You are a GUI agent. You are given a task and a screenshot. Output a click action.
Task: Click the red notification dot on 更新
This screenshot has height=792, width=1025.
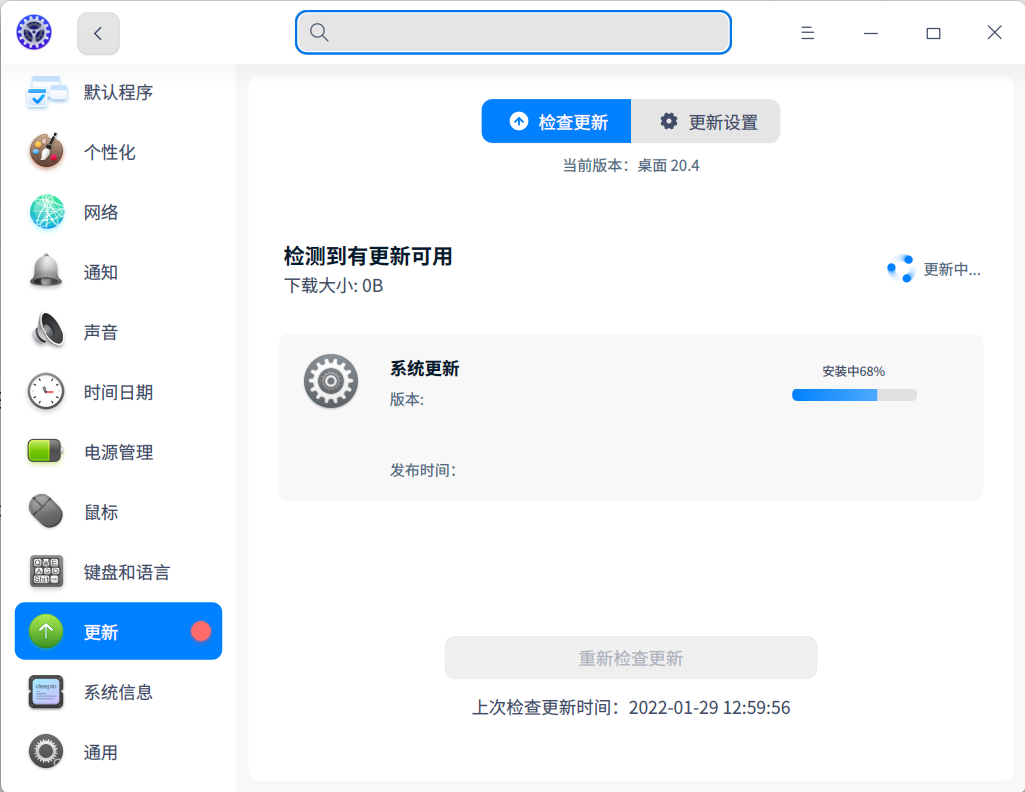click(203, 631)
